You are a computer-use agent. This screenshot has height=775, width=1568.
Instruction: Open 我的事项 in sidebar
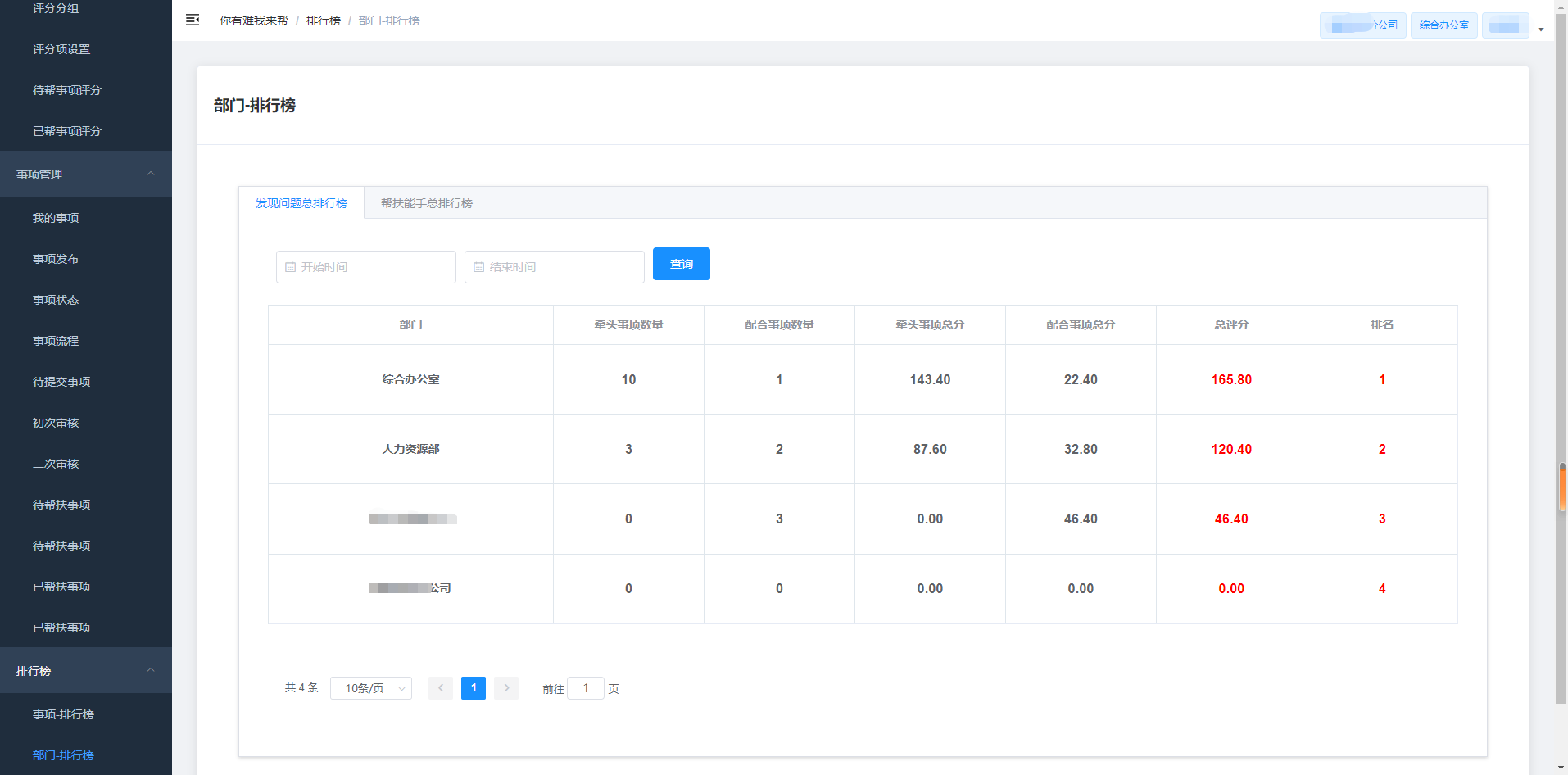[86, 218]
